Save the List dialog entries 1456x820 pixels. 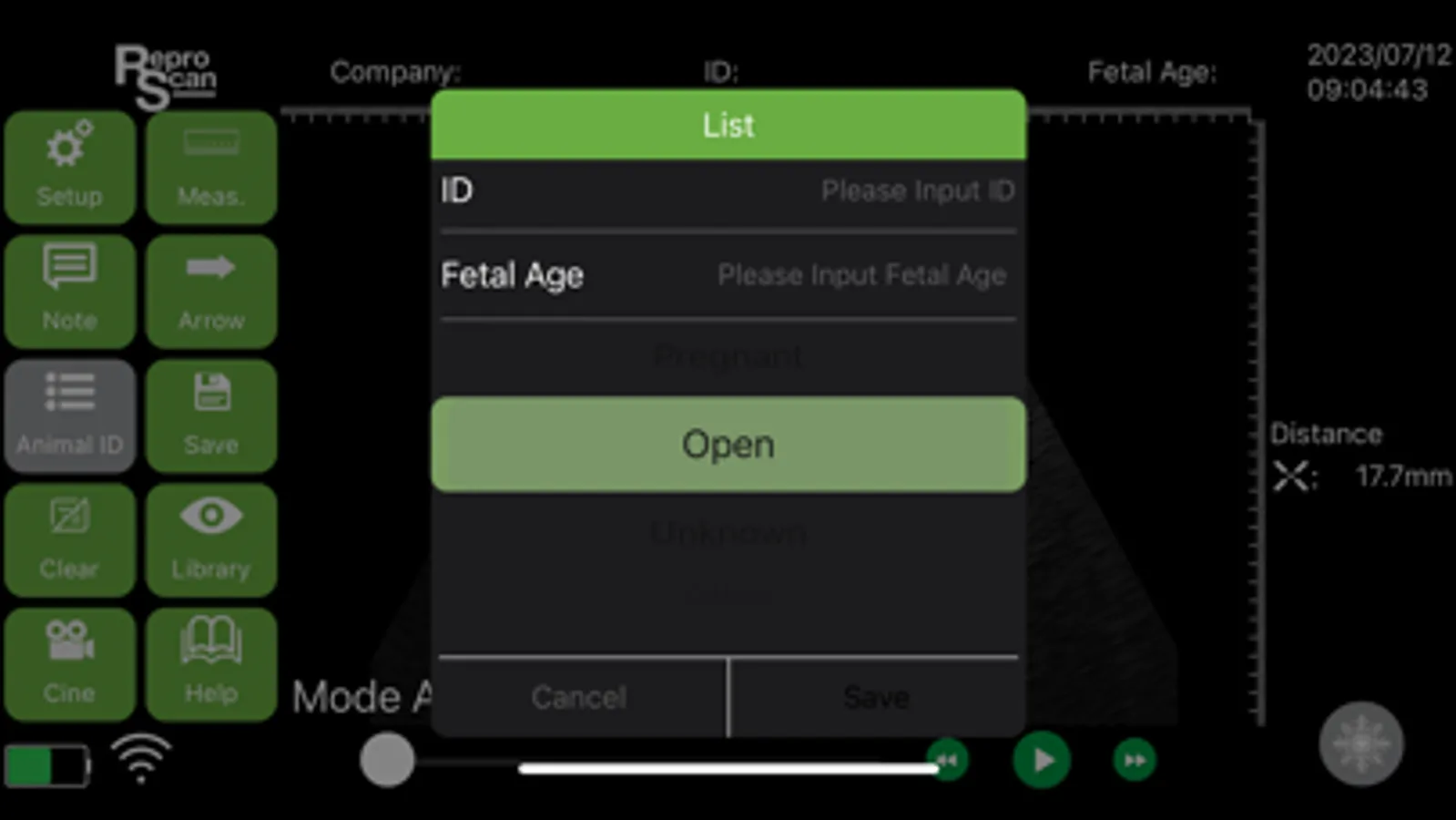coord(876,697)
